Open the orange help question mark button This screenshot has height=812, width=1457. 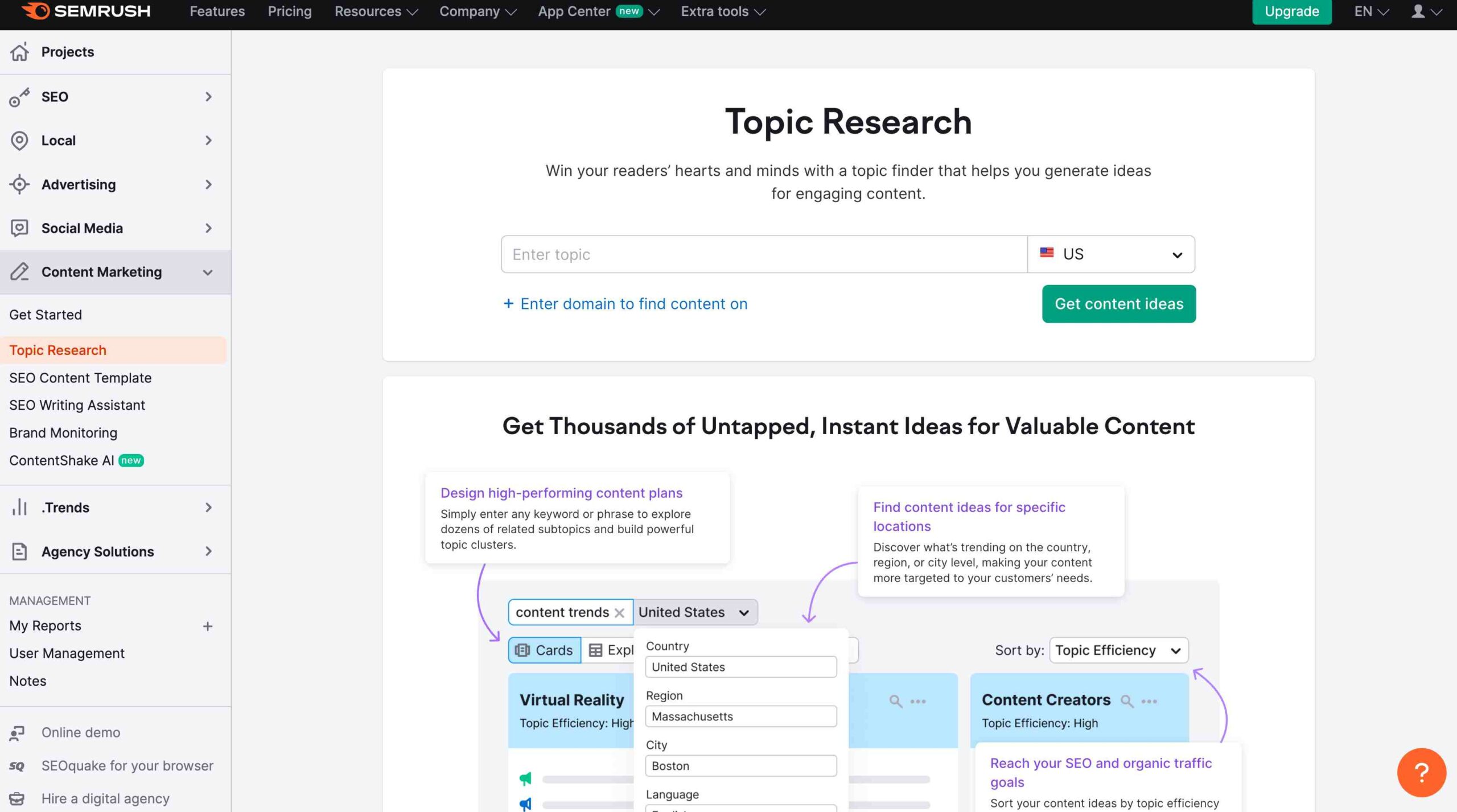1421,772
